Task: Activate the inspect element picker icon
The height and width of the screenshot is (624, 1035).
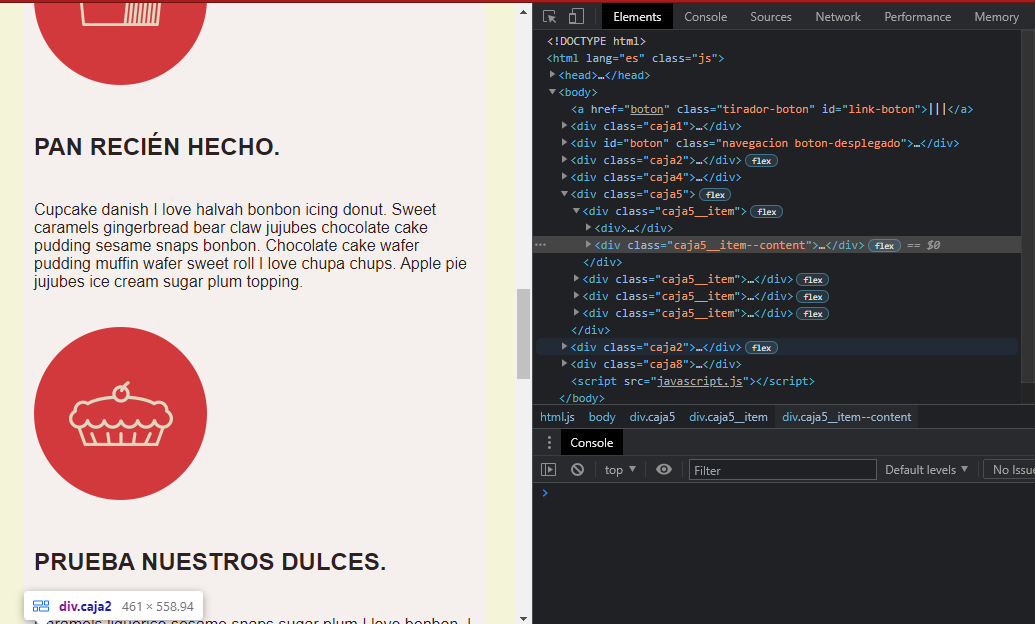Action: pyautogui.click(x=549, y=17)
